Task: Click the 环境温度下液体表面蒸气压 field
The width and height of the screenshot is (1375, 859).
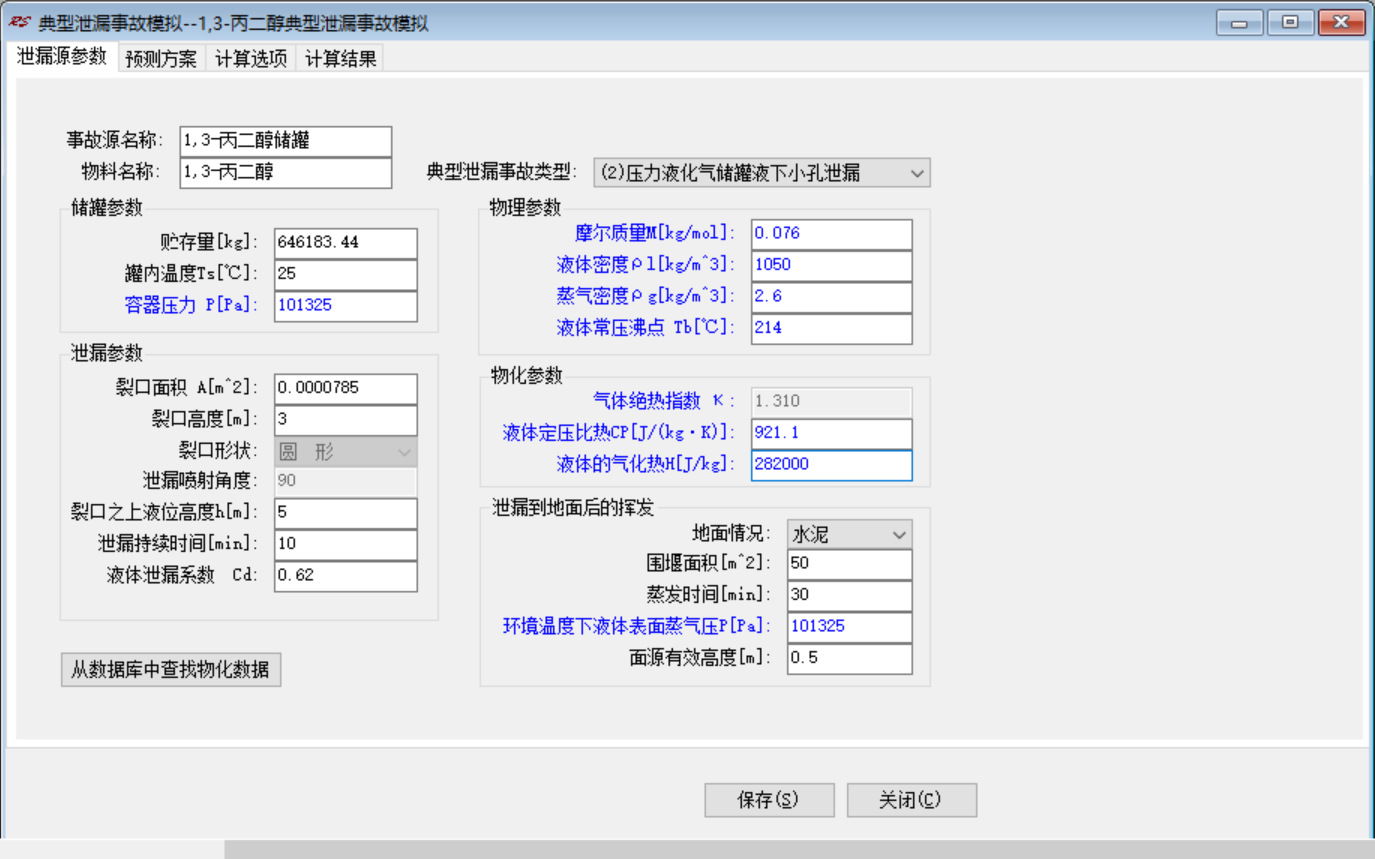Action: pos(850,627)
